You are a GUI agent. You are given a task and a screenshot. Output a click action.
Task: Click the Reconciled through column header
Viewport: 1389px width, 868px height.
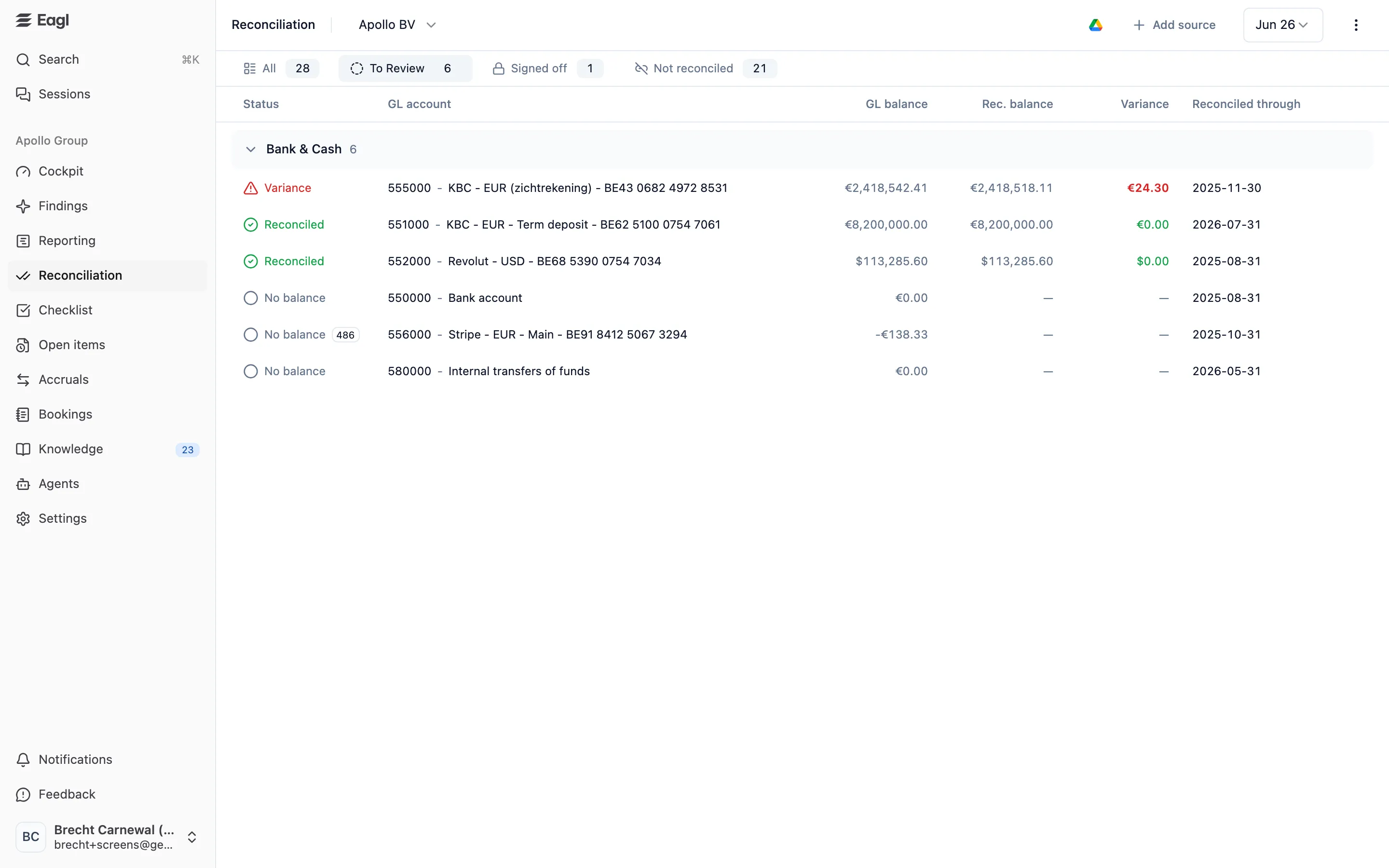[x=1246, y=105]
